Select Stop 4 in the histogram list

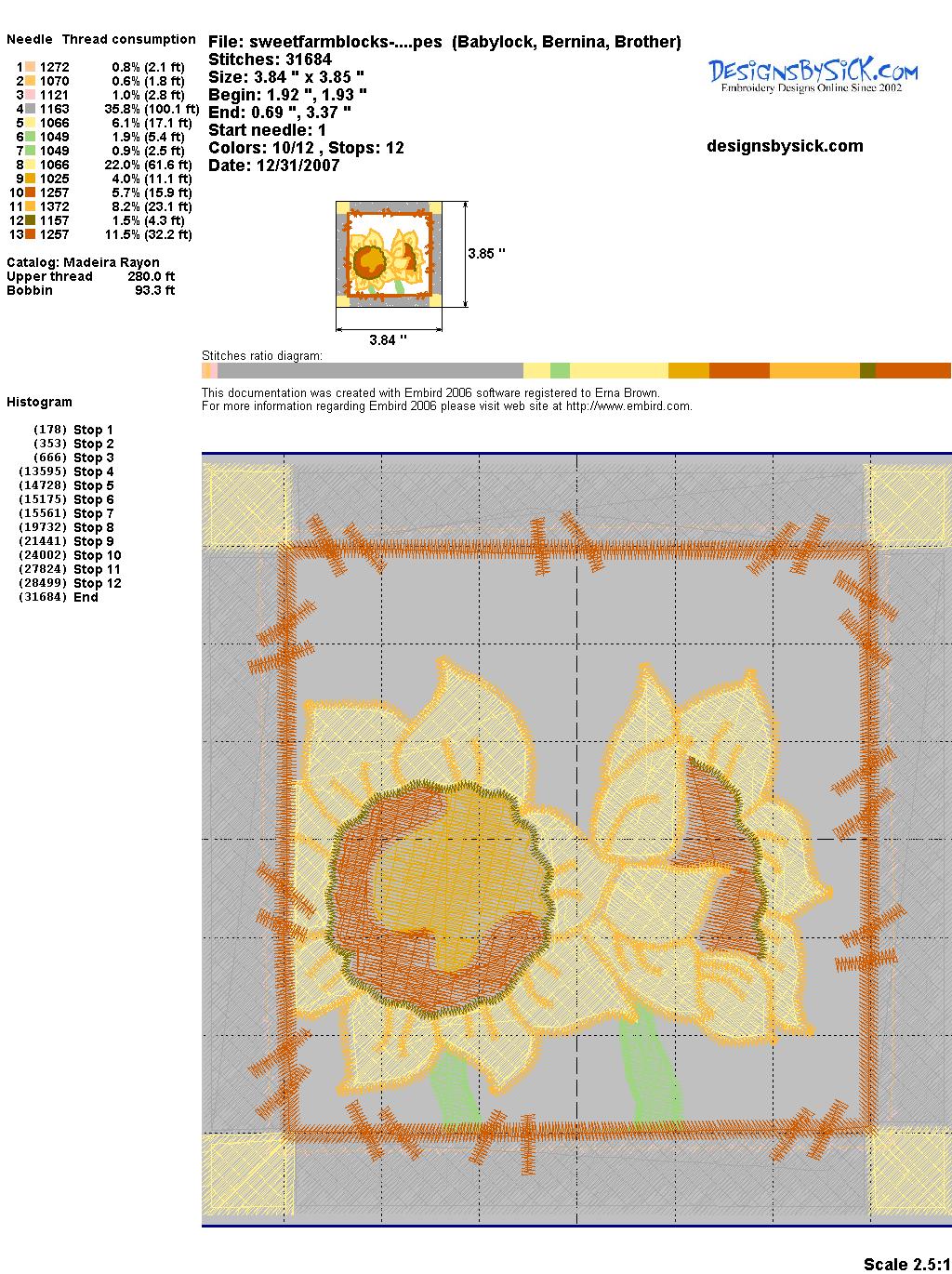tap(93, 471)
